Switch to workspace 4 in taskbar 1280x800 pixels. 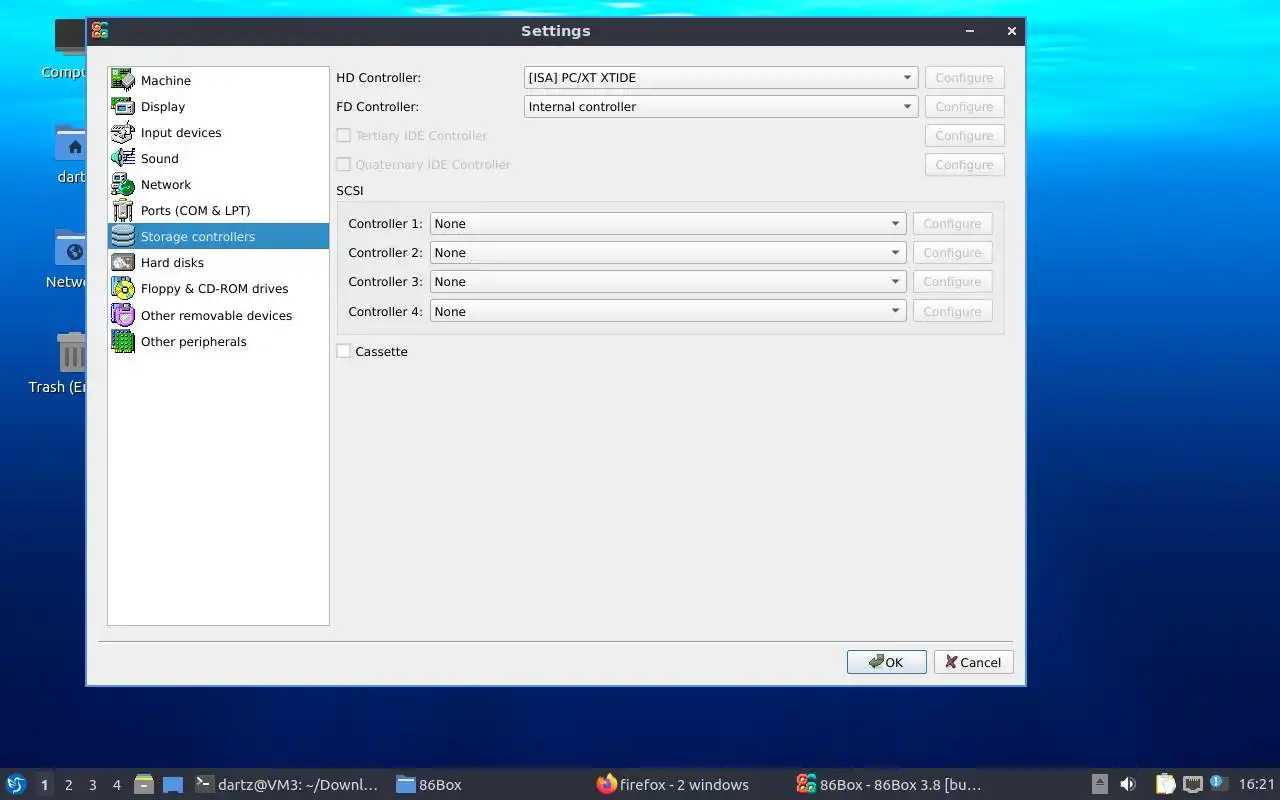point(116,785)
